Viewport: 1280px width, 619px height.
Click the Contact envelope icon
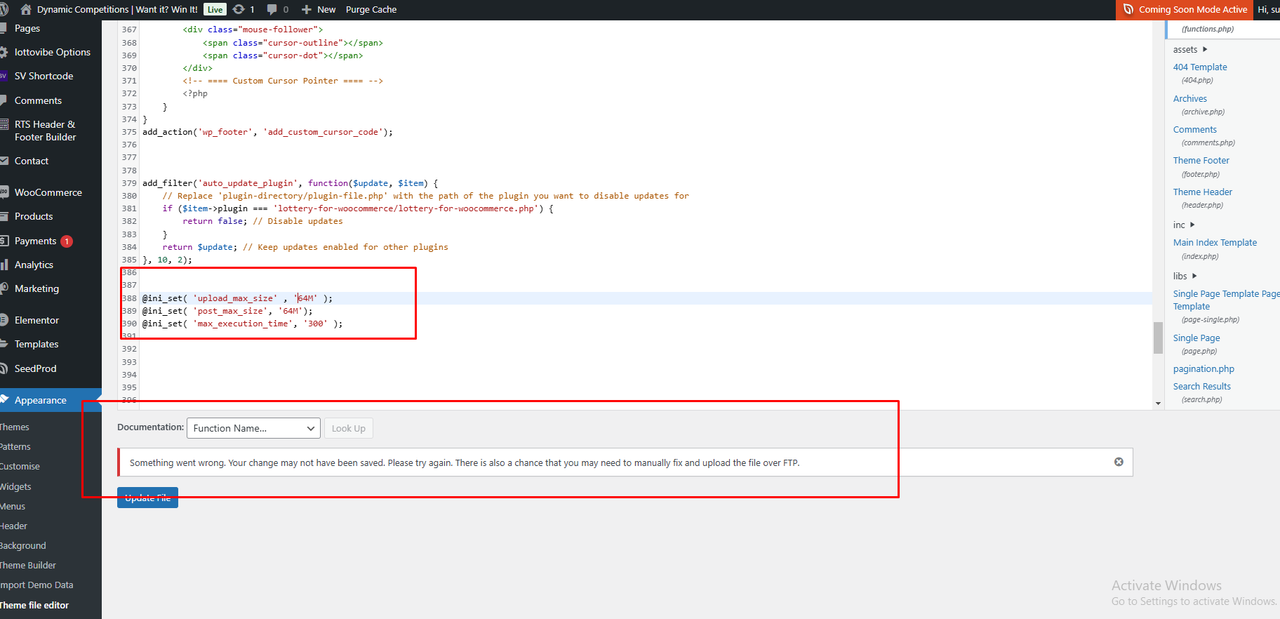coord(3,161)
